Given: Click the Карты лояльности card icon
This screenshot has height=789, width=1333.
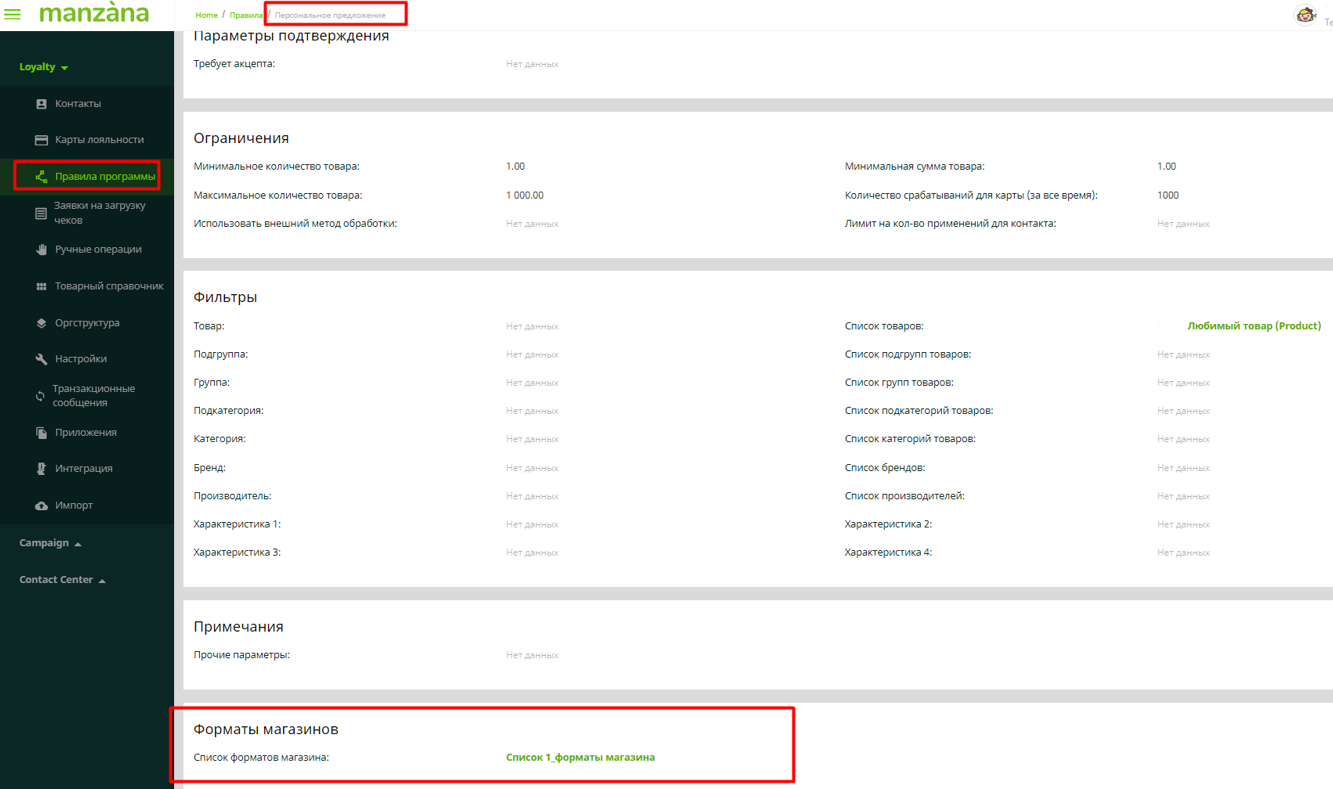Looking at the screenshot, I should click(41, 140).
